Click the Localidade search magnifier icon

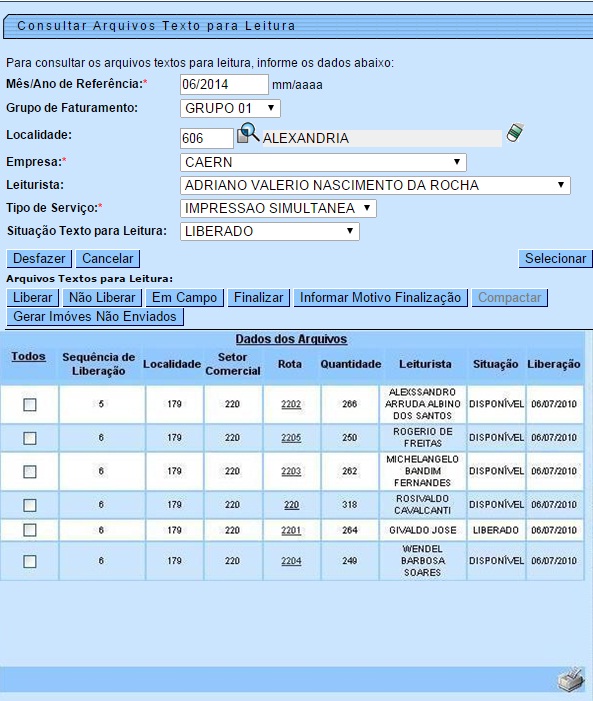click(248, 133)
